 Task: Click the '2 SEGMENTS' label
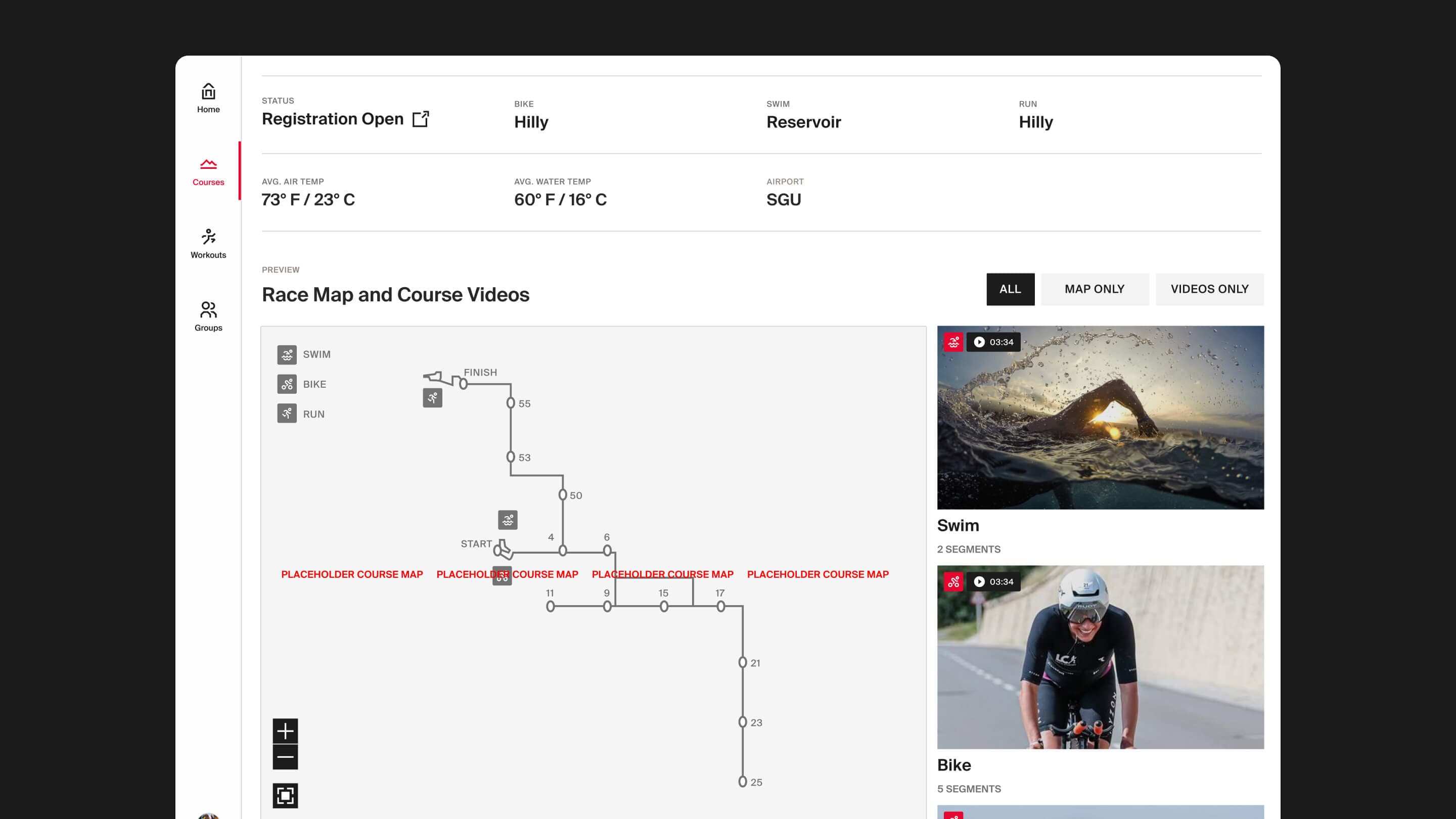(x=969, y=550)
